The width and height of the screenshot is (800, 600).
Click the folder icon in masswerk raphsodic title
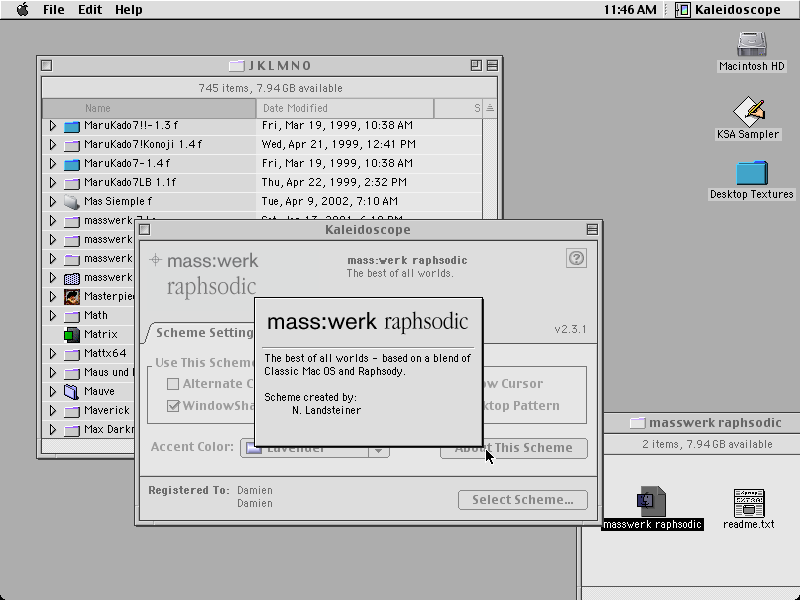pos(637,423)
